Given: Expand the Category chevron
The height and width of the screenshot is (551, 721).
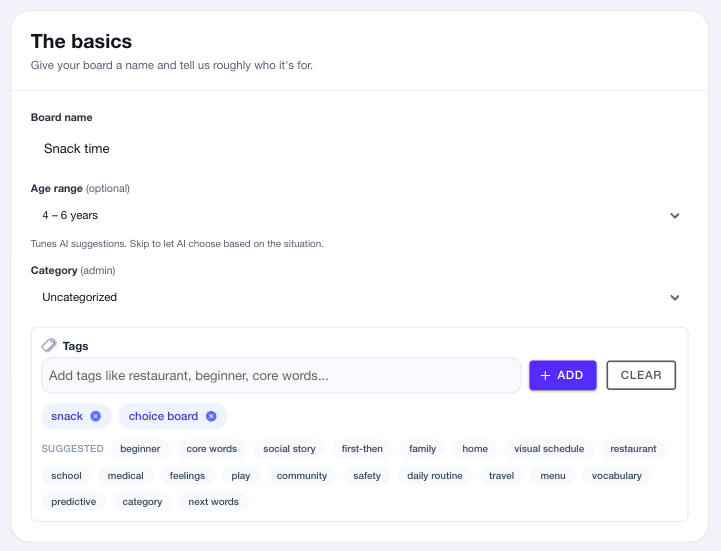Looking at the screenshot, I should 675,297.
